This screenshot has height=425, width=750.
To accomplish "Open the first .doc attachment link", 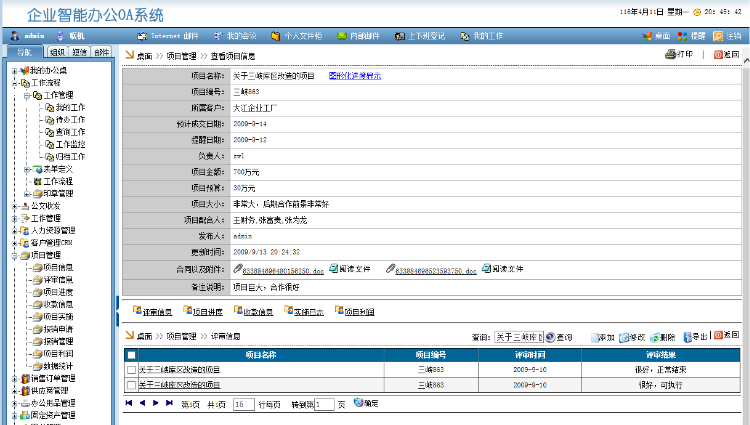I will coord(283,271).
